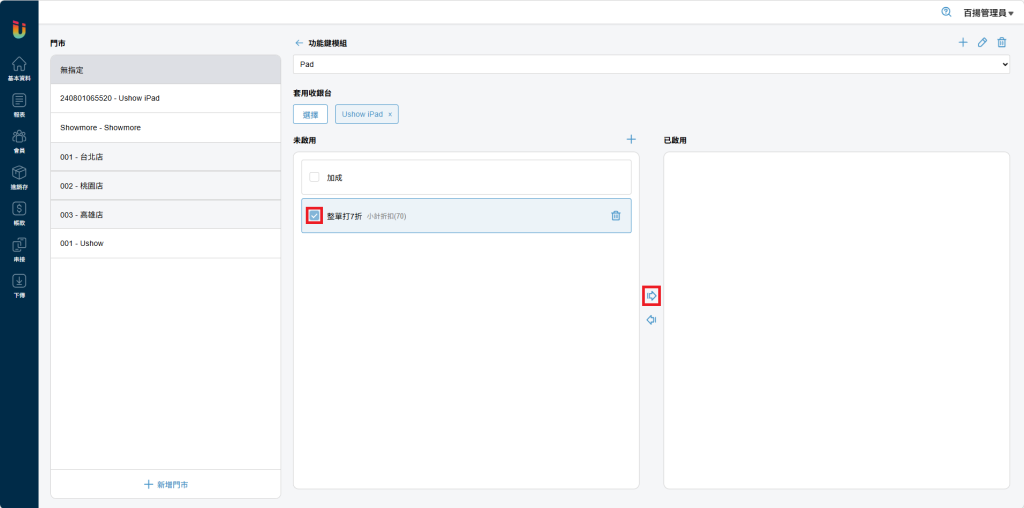The width and height of the screenshot is (1024, 508).
Task: Select the 無指定 store entry
Action: pos(165,70)
